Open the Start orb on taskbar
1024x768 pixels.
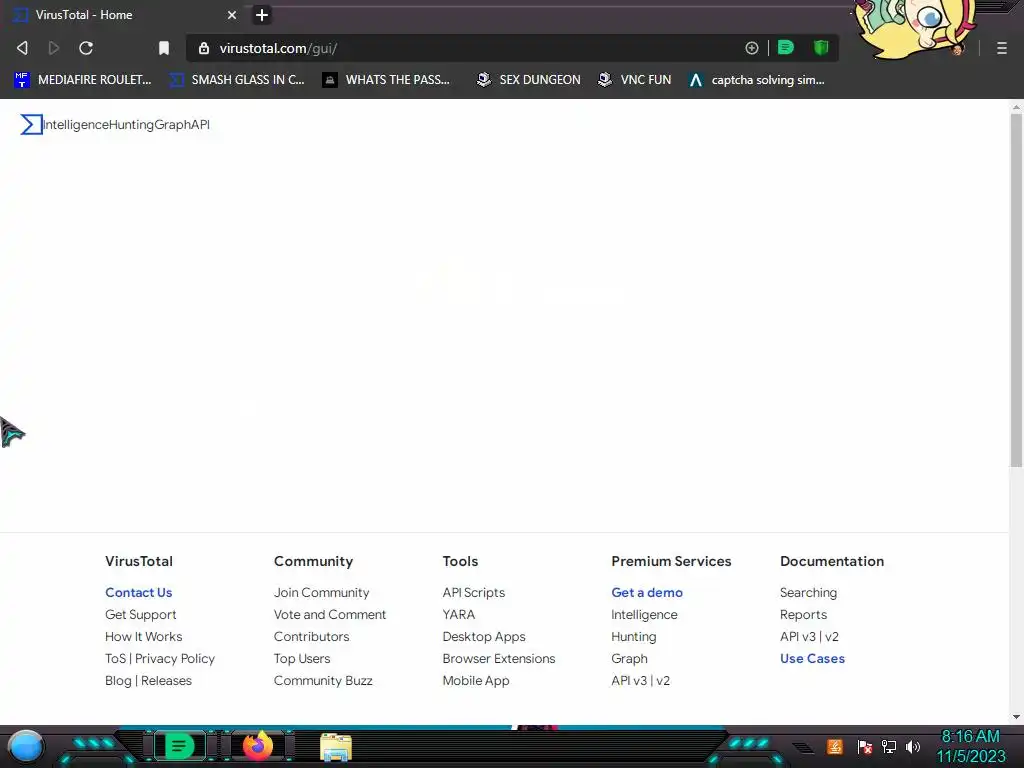click(25, 746)
